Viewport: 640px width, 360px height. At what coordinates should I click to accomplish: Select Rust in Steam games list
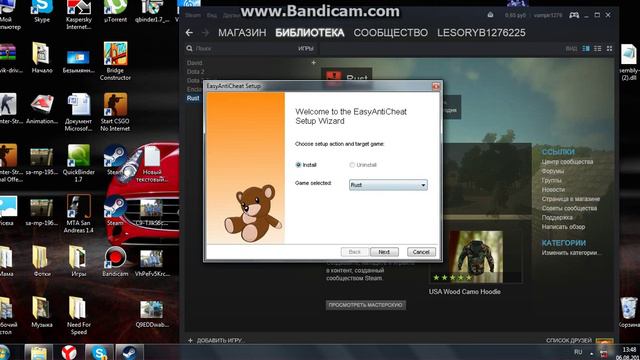193,98
